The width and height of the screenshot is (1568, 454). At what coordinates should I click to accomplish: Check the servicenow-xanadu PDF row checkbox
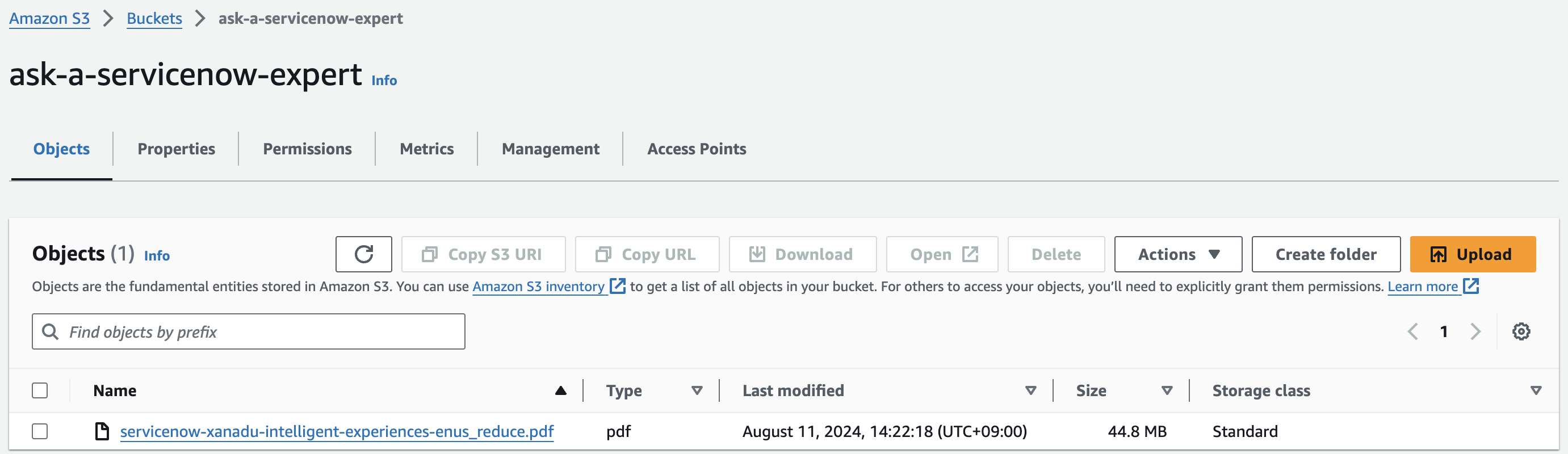pos(40,431)
